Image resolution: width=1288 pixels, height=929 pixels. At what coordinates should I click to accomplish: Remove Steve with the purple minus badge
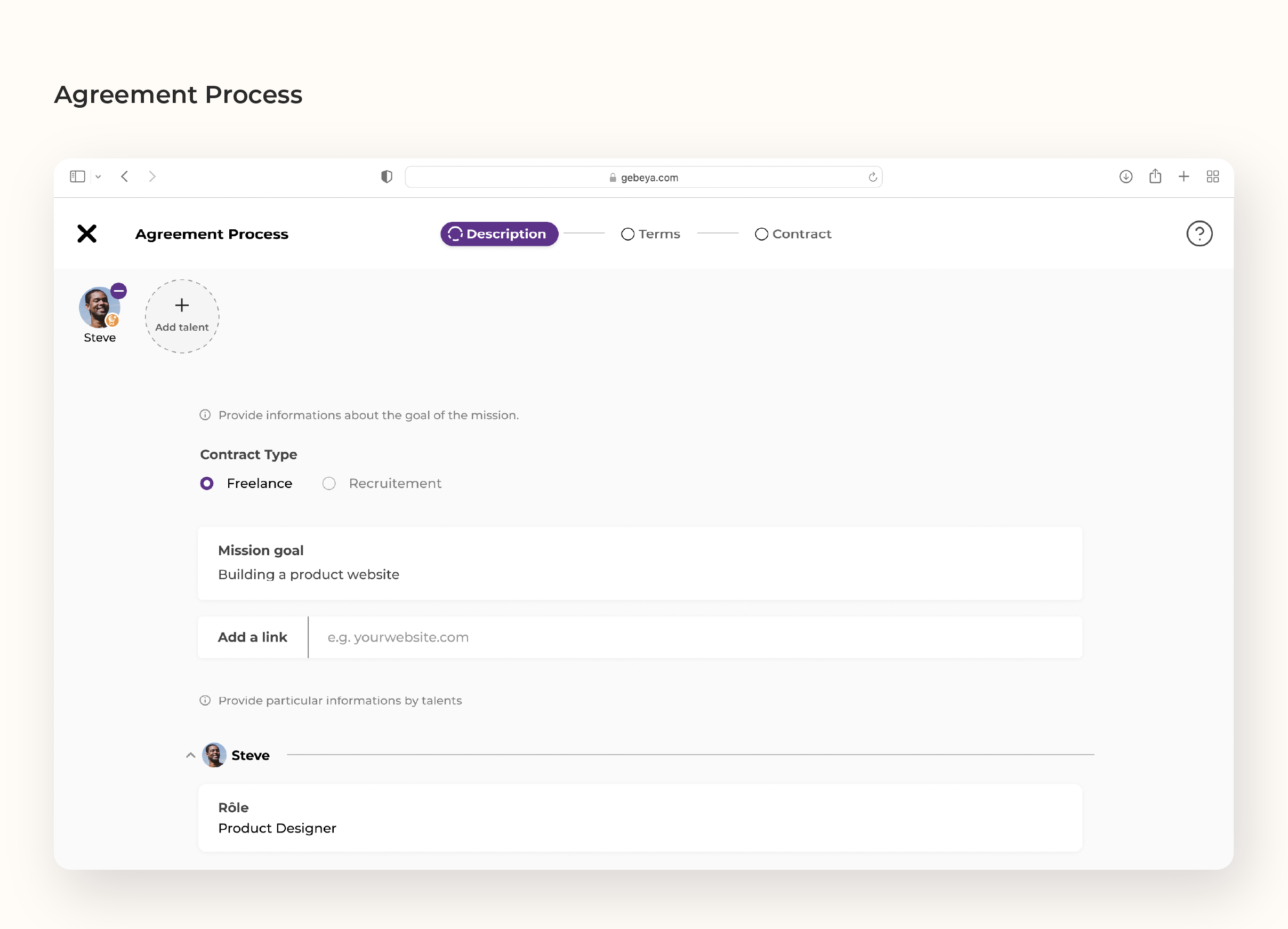point(119,291)
